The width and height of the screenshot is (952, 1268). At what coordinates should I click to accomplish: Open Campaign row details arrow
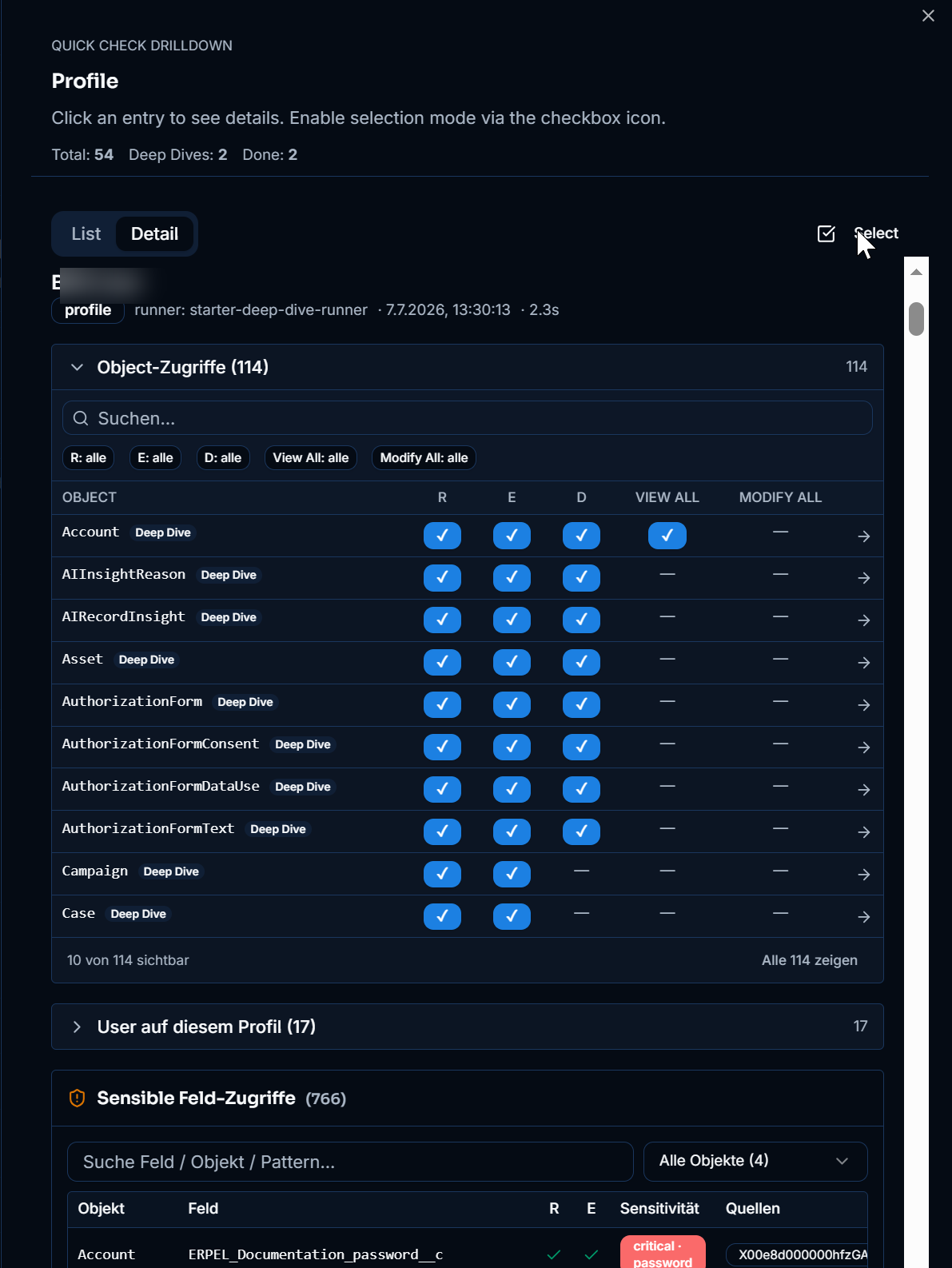pos(864,875)
